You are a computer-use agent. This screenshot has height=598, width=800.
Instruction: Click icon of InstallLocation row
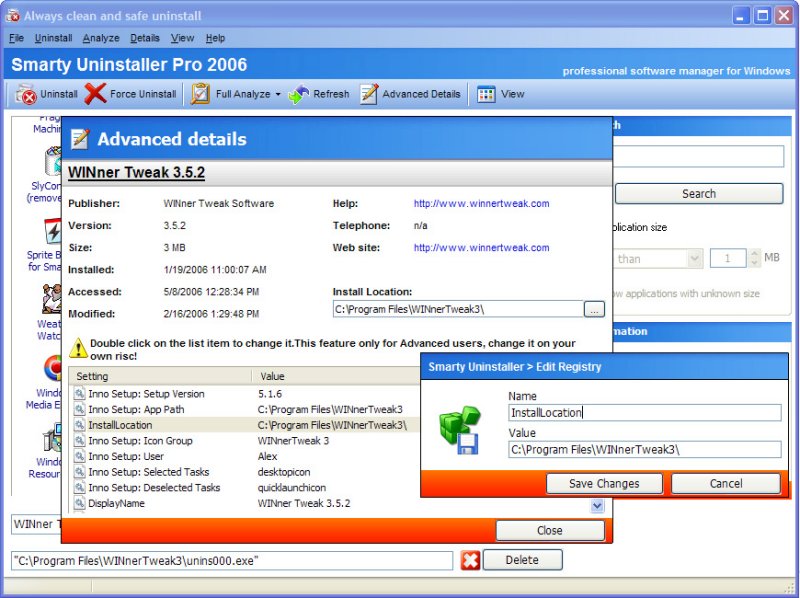click(80, 425)
